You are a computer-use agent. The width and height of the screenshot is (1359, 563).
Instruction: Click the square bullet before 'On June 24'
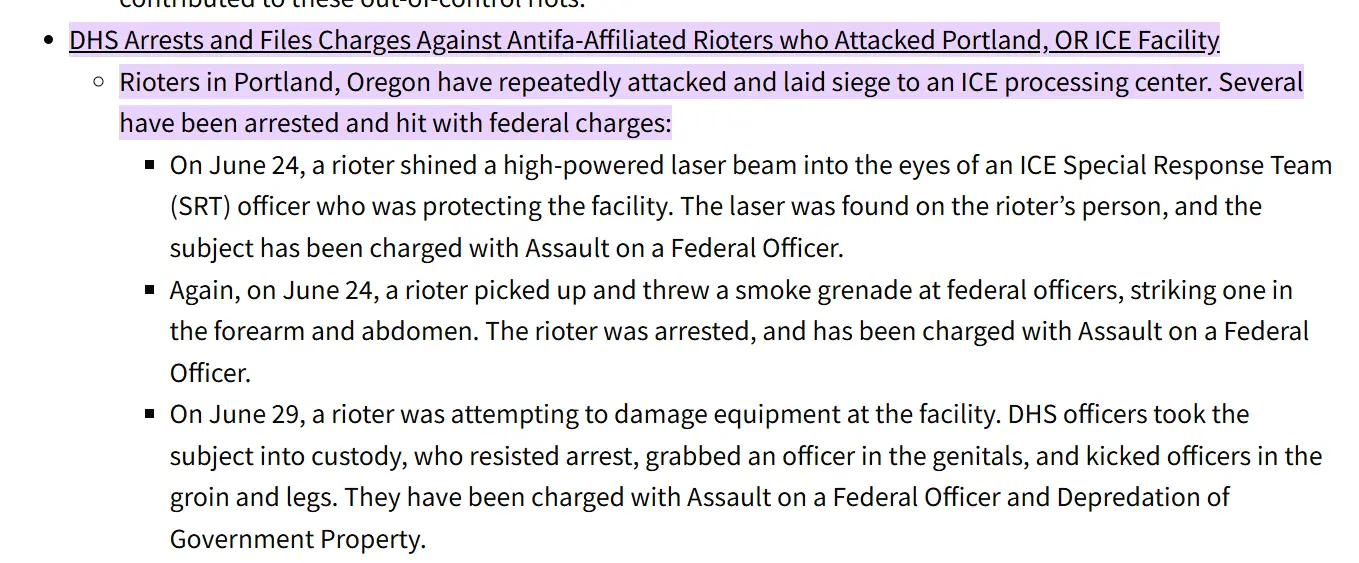click(x=149, y=165)
